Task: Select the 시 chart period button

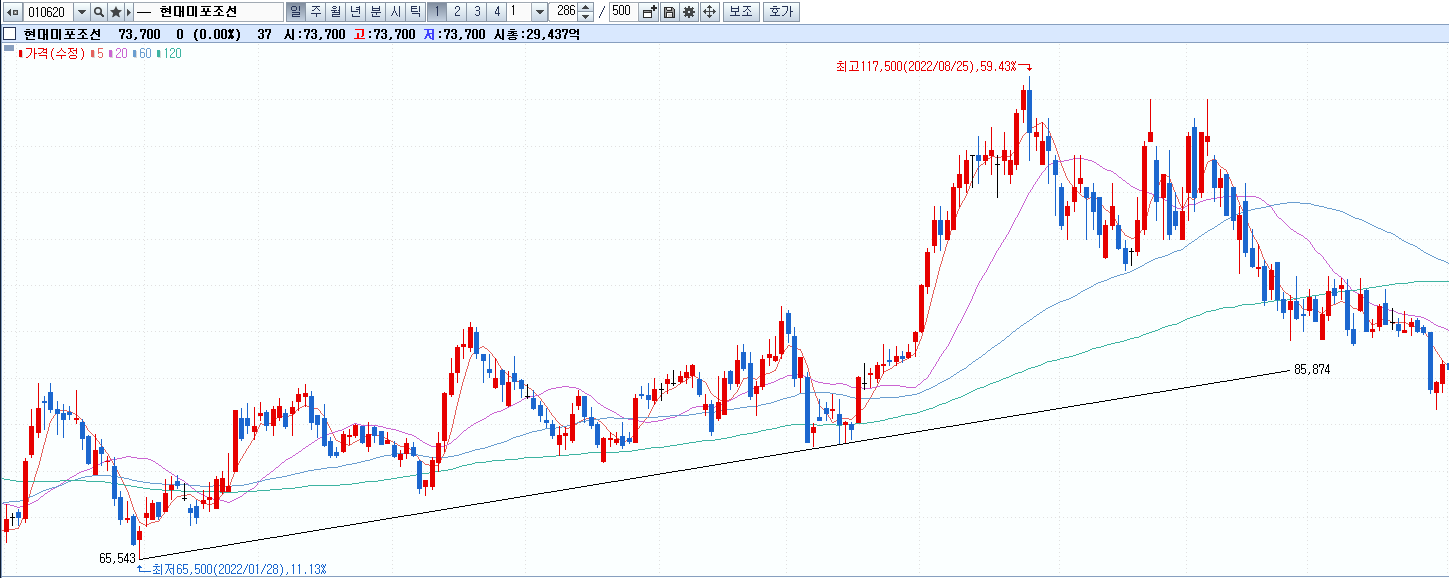Action: [396, 12]
